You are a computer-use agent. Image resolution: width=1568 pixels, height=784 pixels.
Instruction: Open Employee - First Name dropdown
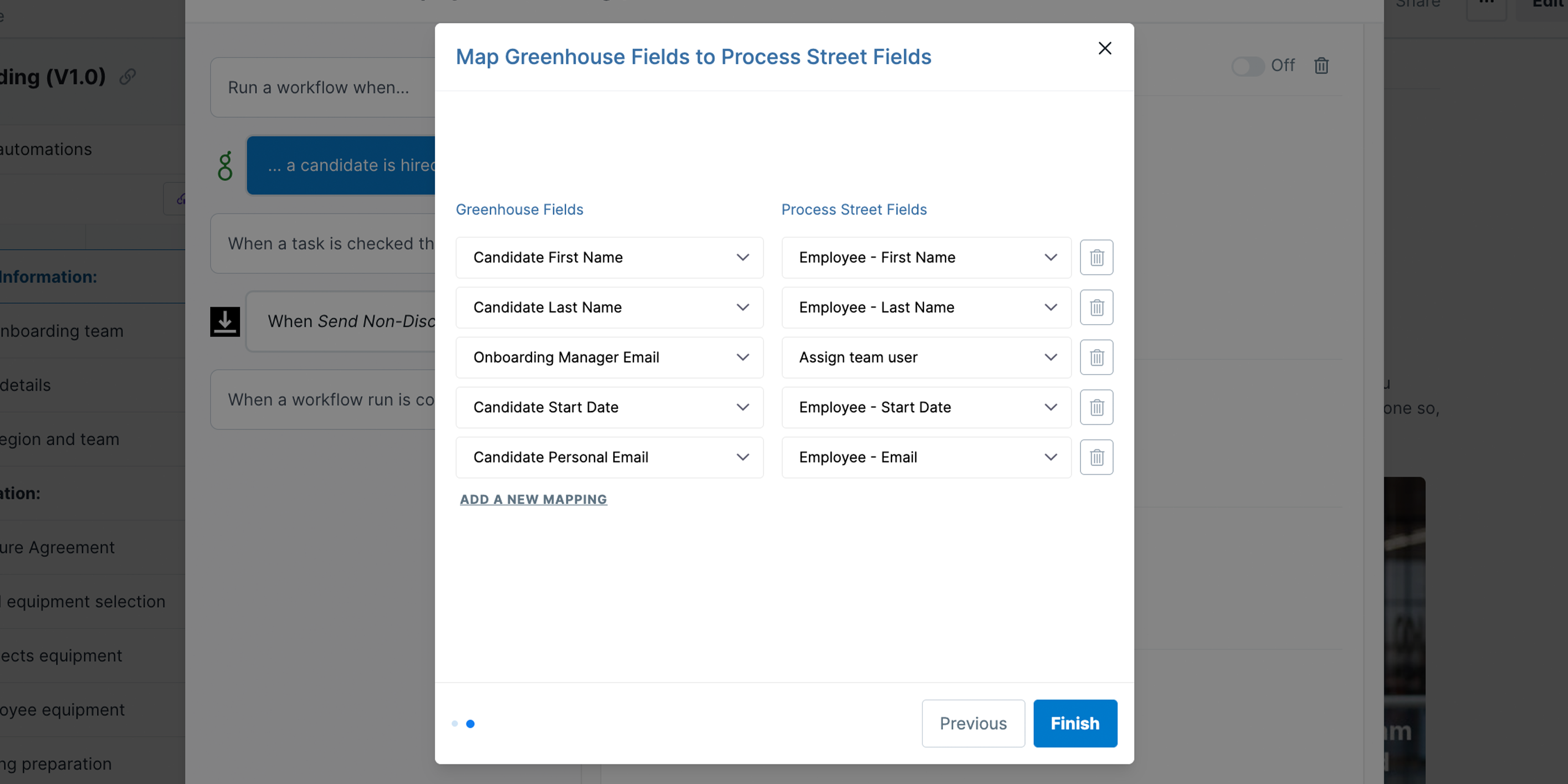click(926, 258)
